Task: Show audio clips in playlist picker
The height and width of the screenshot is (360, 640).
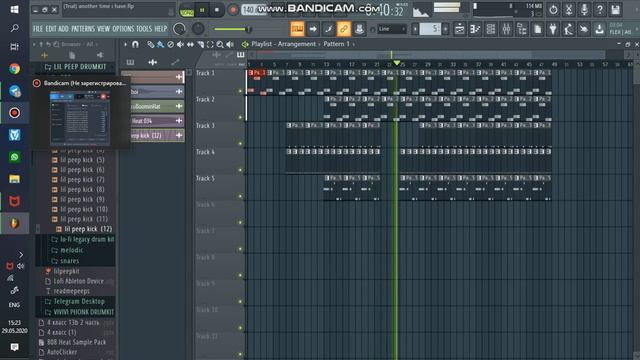Action: pos(152,62)
